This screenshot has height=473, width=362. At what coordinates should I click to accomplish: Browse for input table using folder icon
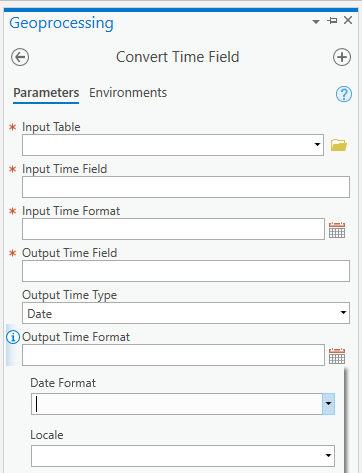point(339,145)
